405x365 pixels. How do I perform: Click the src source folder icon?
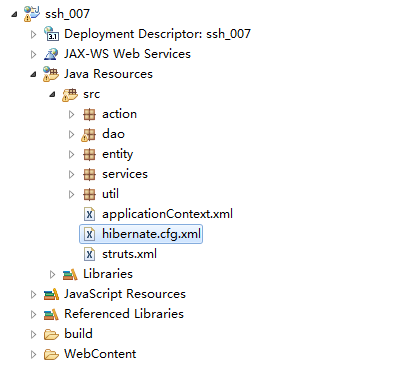tap(70, 95)
